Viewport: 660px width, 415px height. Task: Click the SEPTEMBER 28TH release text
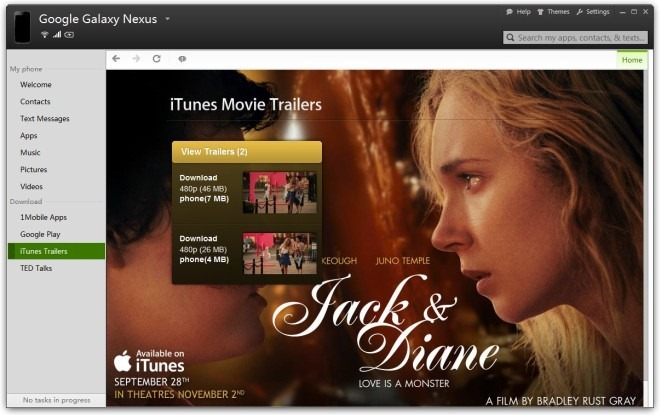pyautogui.click(x=152, y=382)
